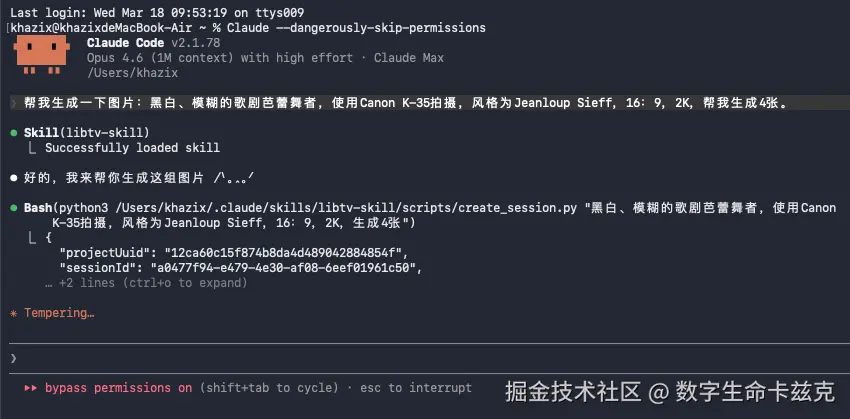850x419 pixels.
Task: Click in the empty prompt input line
Action: tap(400, 358)
